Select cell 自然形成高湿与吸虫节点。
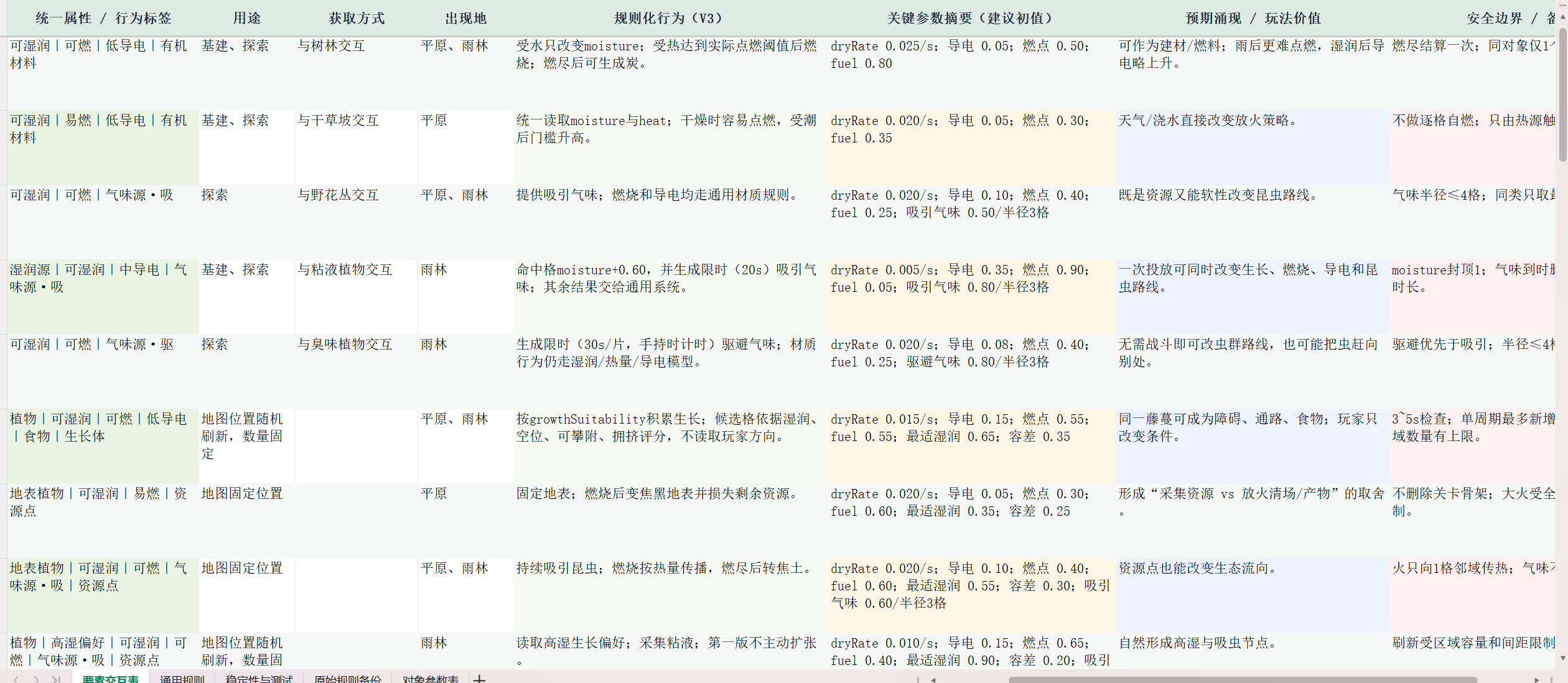The height and width of the screenshot is (683, 1568). [x=1253, y=652]
